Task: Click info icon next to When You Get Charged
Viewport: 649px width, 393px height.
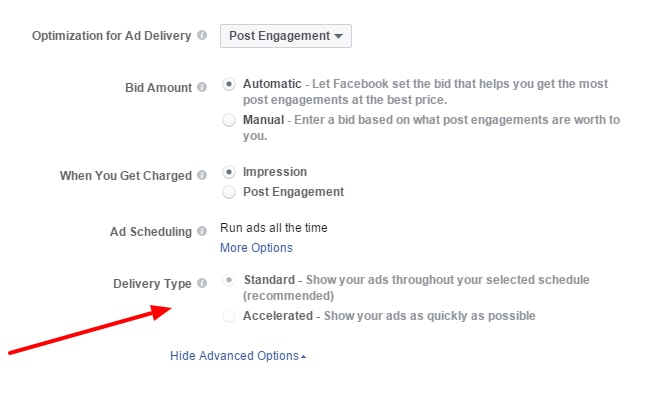Action: [x=202, y=175]
